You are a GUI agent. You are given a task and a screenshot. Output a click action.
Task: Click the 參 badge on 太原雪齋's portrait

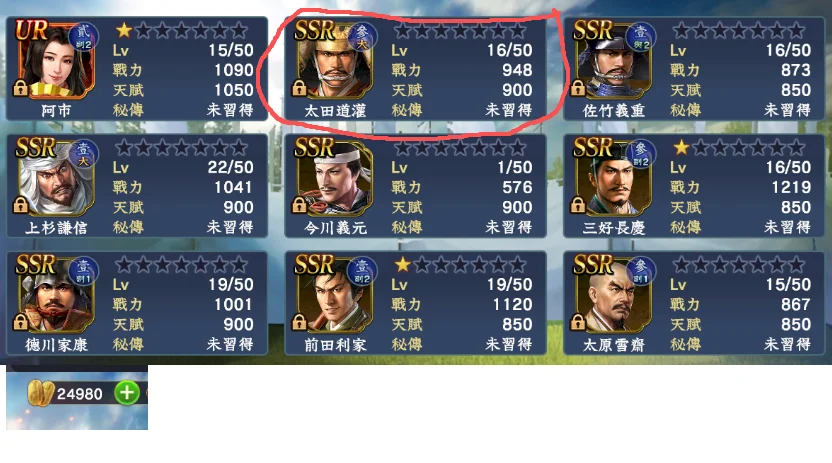tap(641, 270)
